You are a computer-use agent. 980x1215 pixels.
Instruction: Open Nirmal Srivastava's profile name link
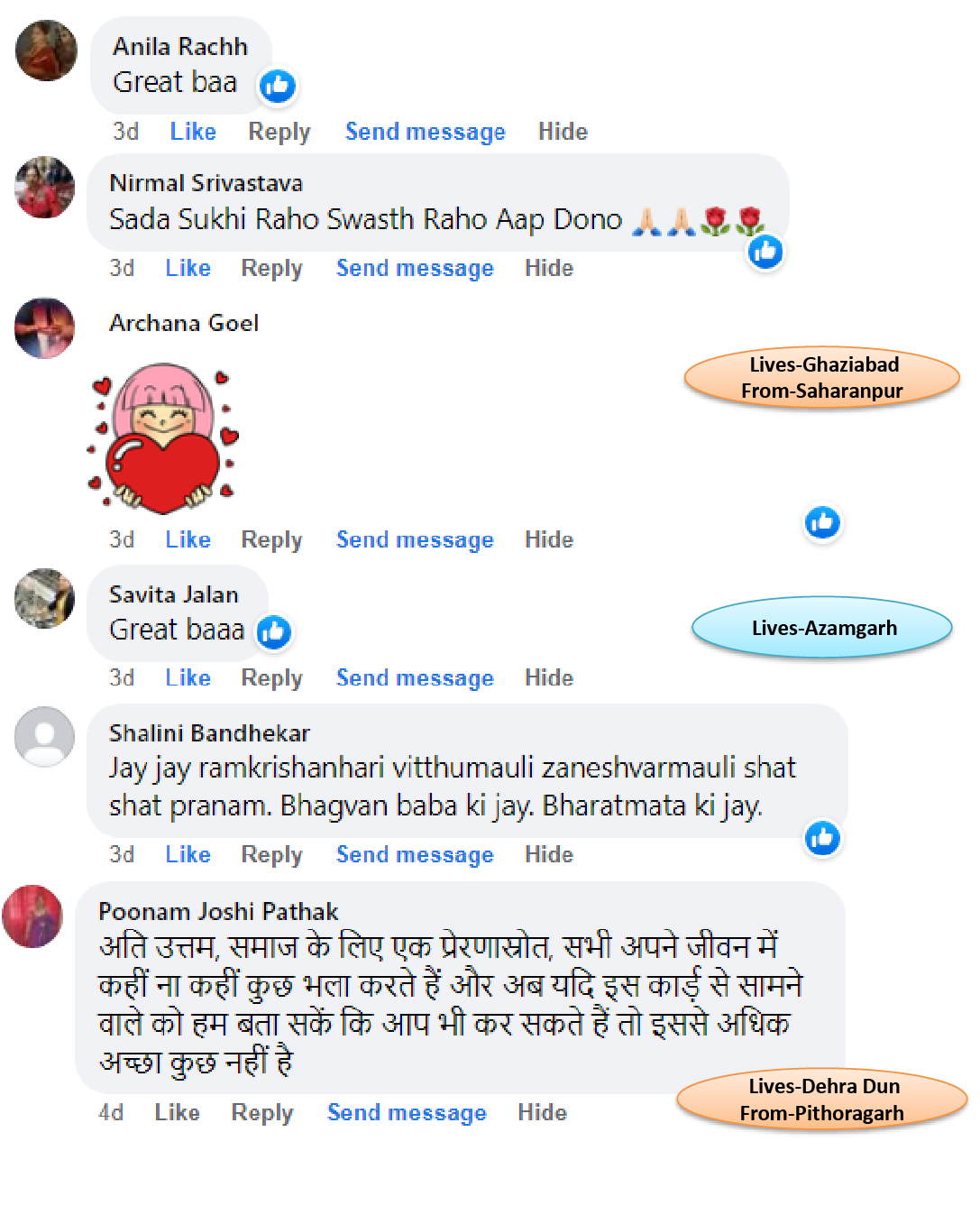206,183
